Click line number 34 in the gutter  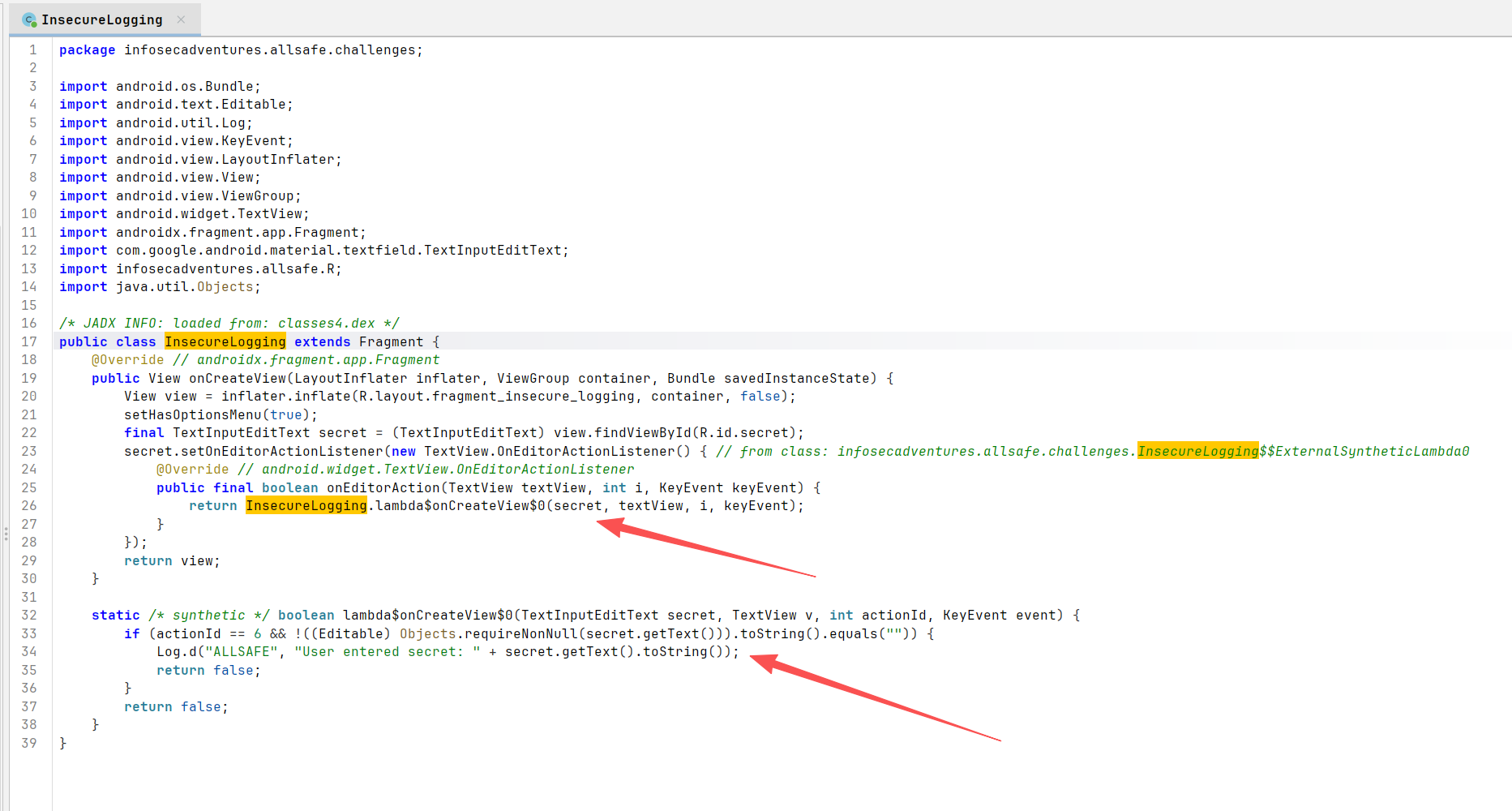[29, 651]
